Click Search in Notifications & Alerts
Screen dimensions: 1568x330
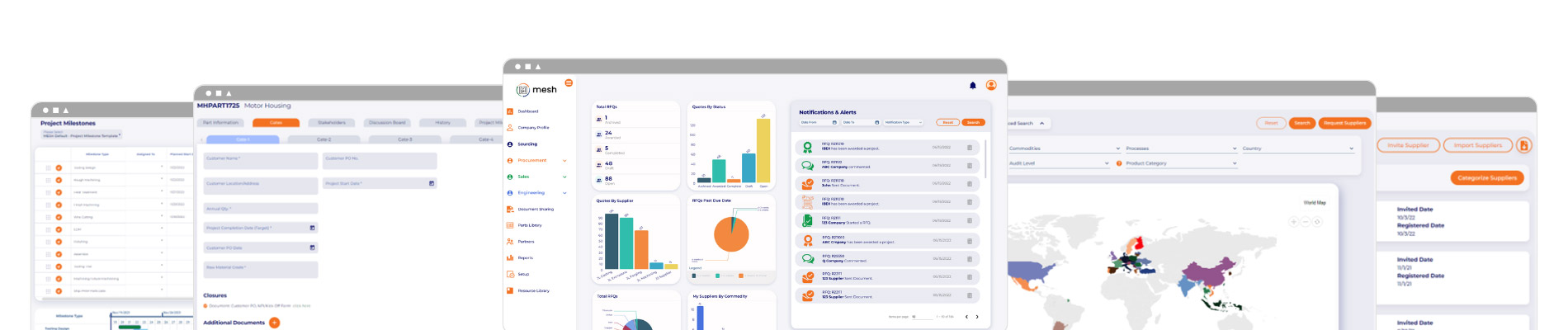(x=974, y=122)
